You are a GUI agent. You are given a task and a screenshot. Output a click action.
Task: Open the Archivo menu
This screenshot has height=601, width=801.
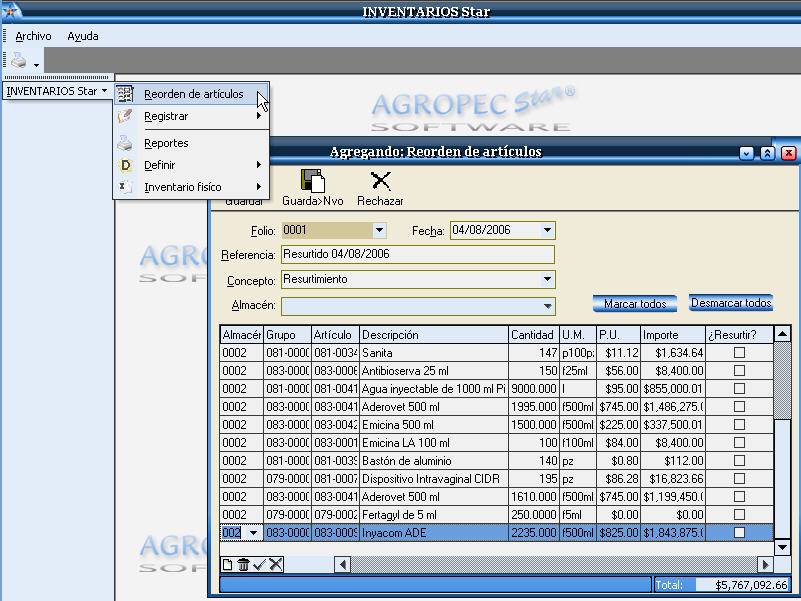(x=33, y=36)
